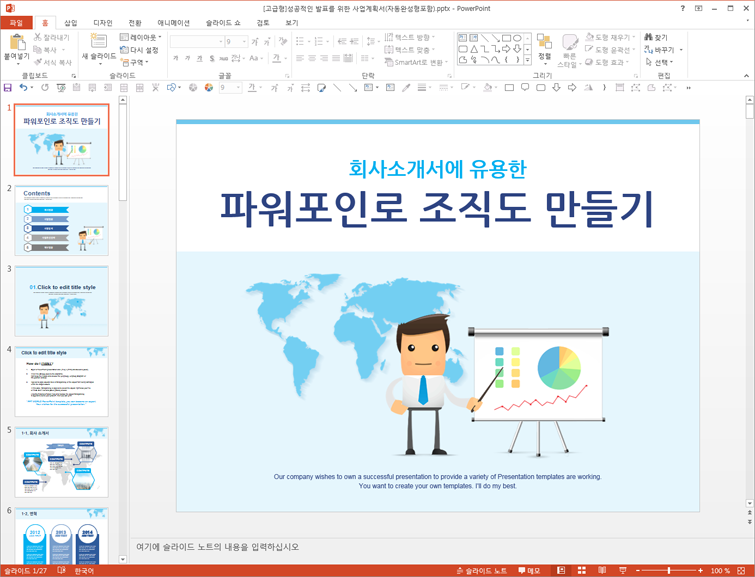Open Shape Outline (도형 윤곽선) dropdown
755x577 pixels.
point(610,50)
